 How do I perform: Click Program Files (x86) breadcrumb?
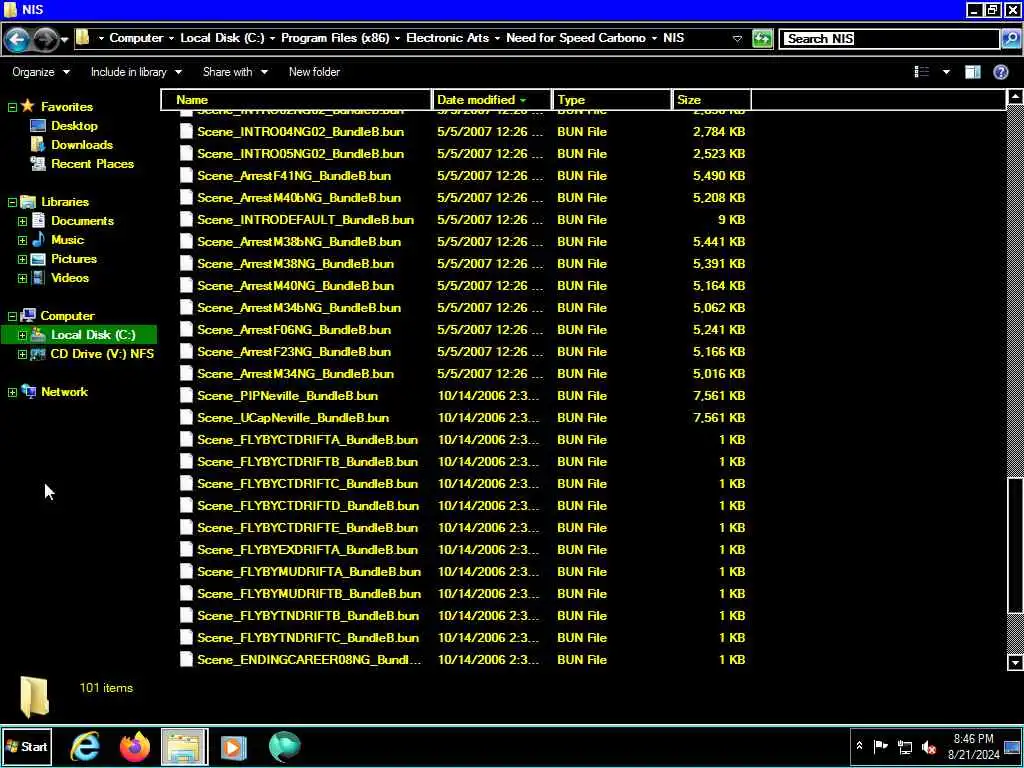(335, 38)
